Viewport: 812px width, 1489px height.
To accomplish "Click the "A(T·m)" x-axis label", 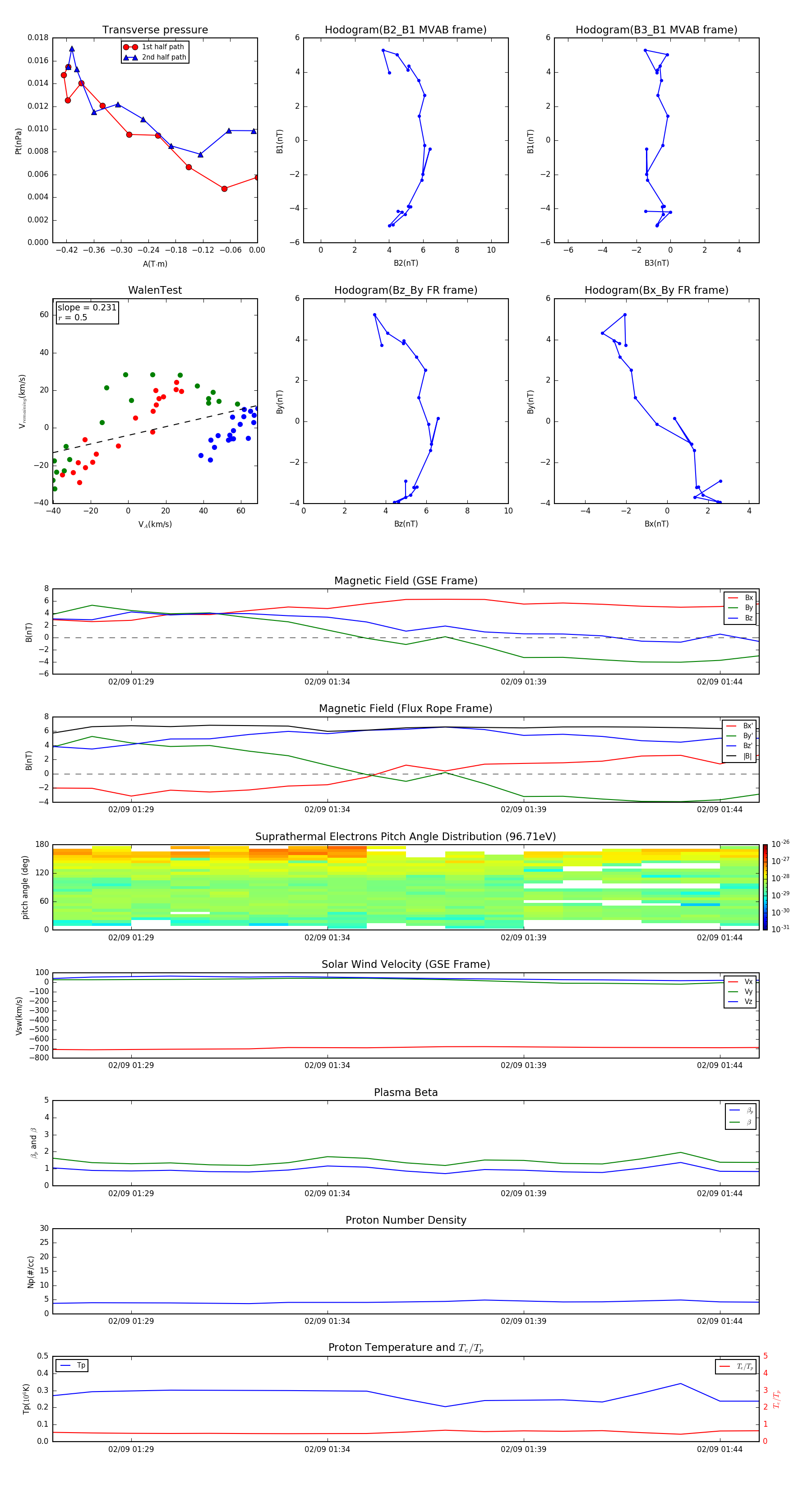I will pos(155,264).
